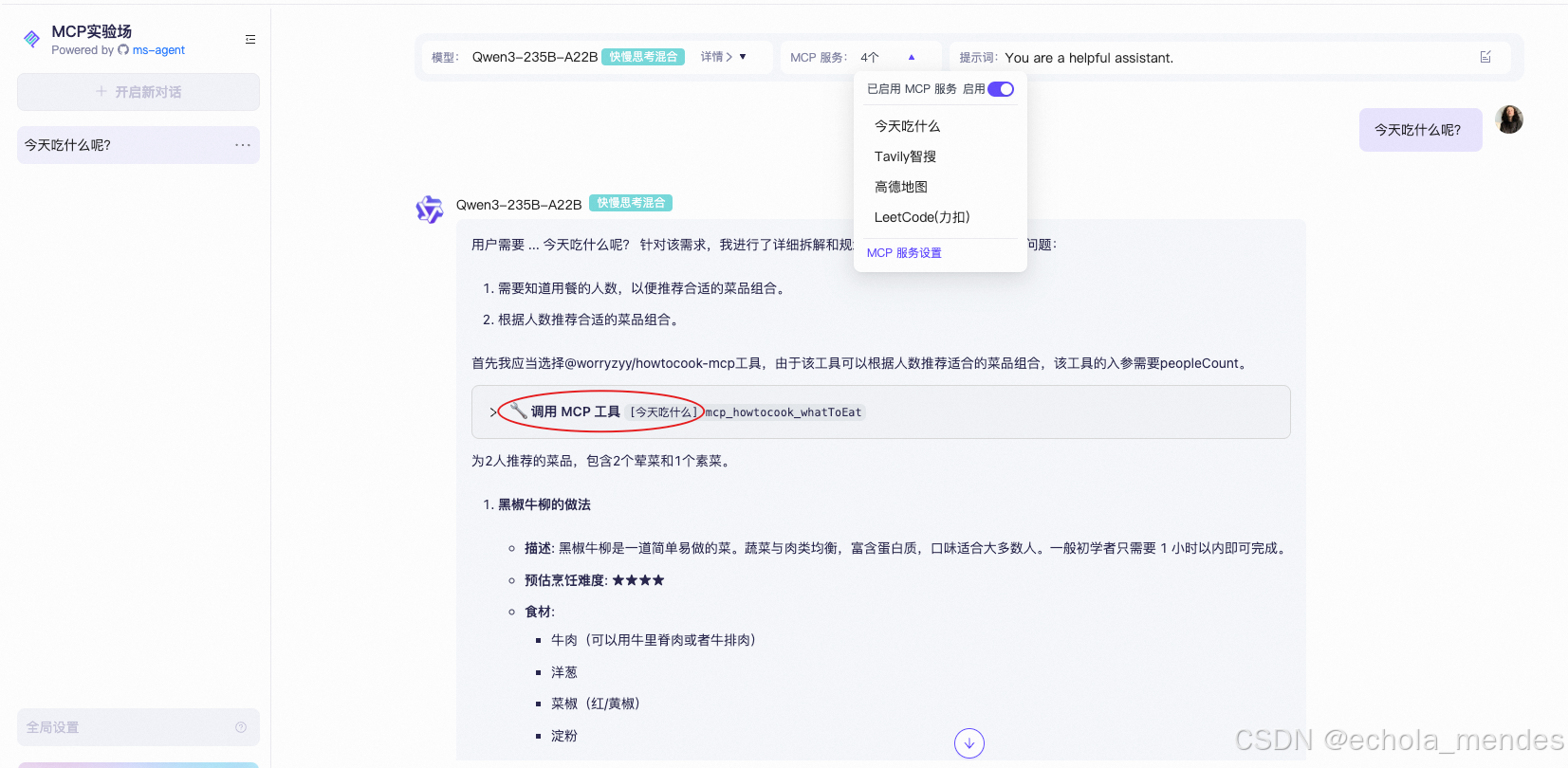This screenshot has height=768, width=1568.
Task: Click the user message bubble 今天吃什么呢?
Action: pos(1420,130)
